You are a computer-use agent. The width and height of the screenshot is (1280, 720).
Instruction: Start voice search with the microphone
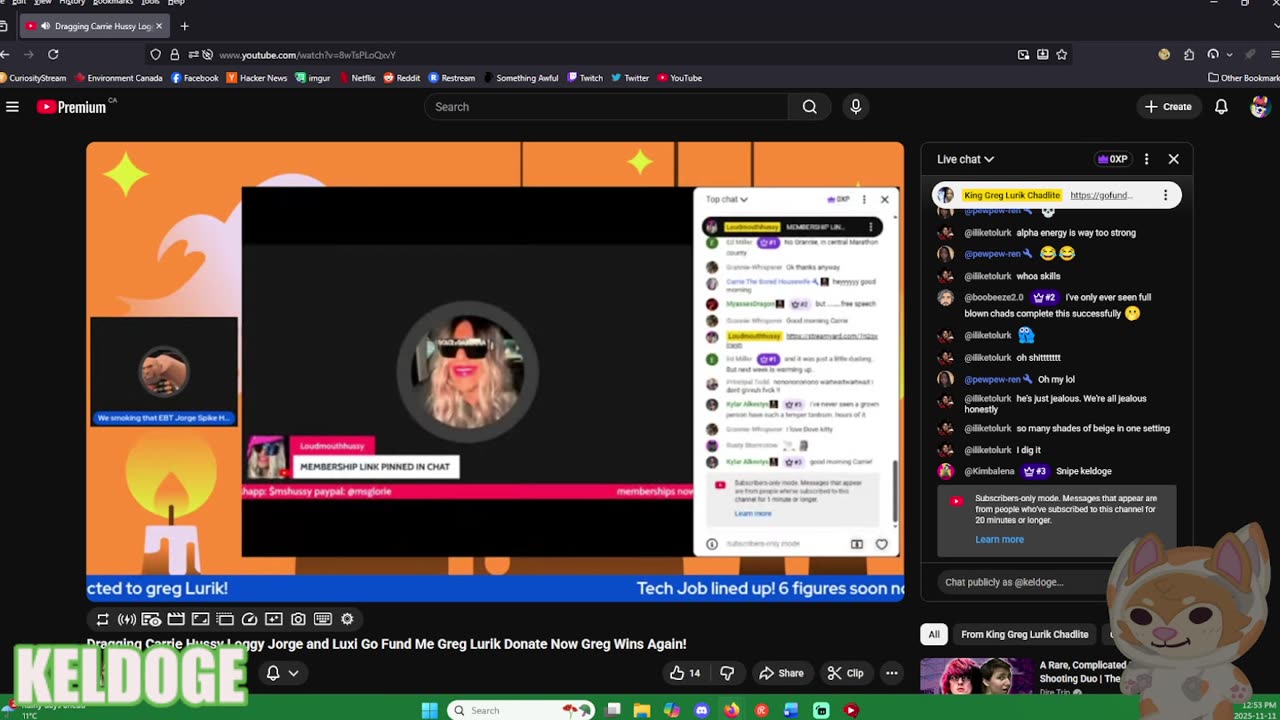point(855,107)
